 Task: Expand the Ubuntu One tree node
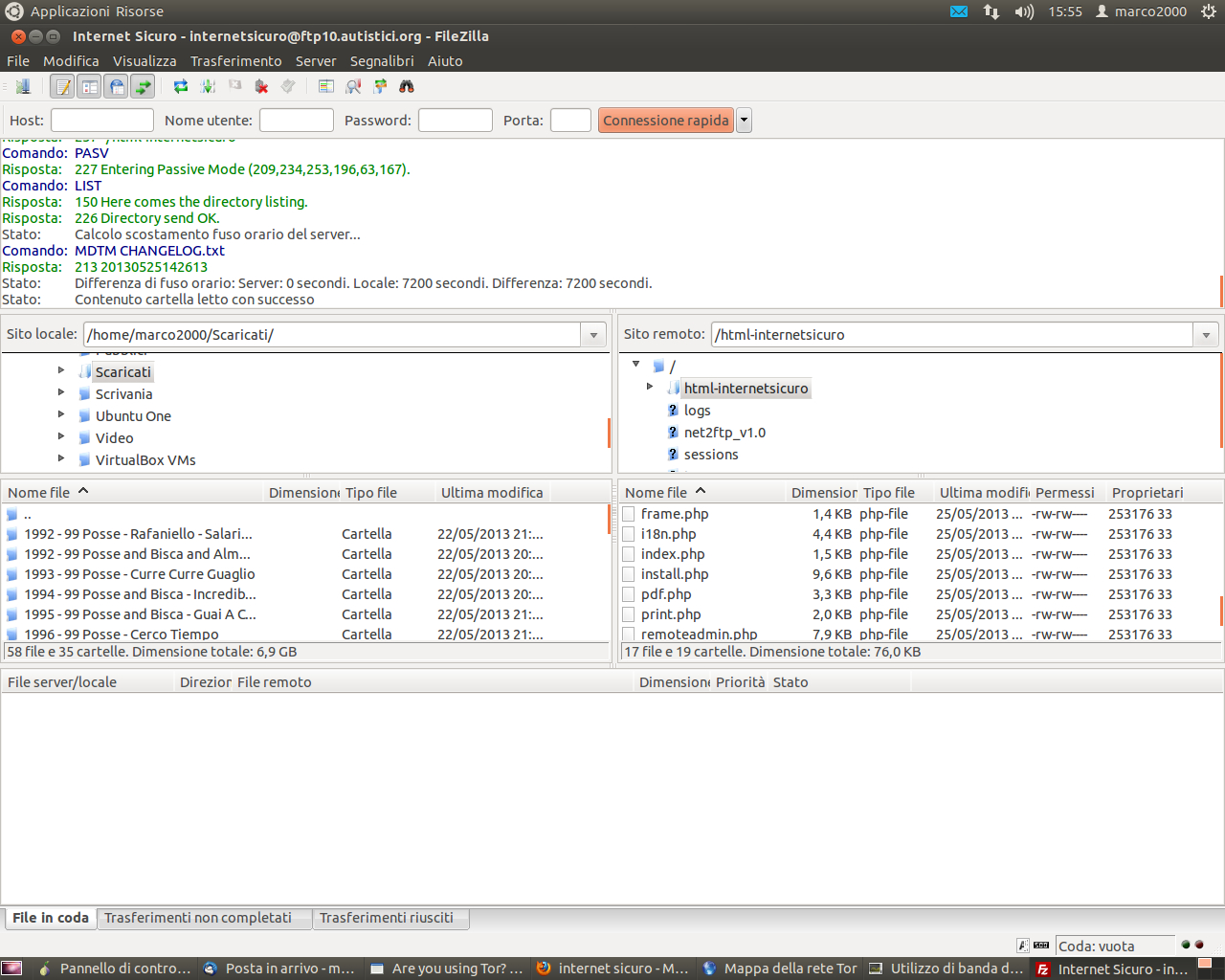click(61, 414)
